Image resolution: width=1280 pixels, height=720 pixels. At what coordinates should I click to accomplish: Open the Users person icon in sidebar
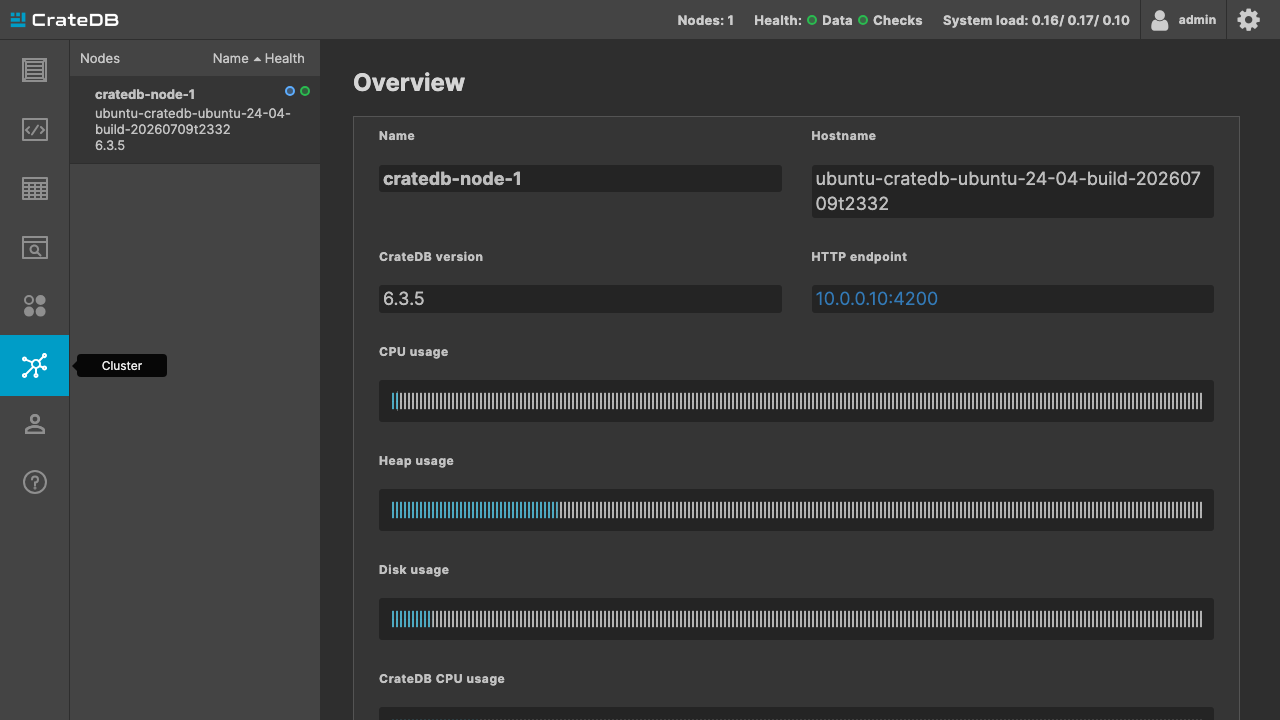point(34,424)
